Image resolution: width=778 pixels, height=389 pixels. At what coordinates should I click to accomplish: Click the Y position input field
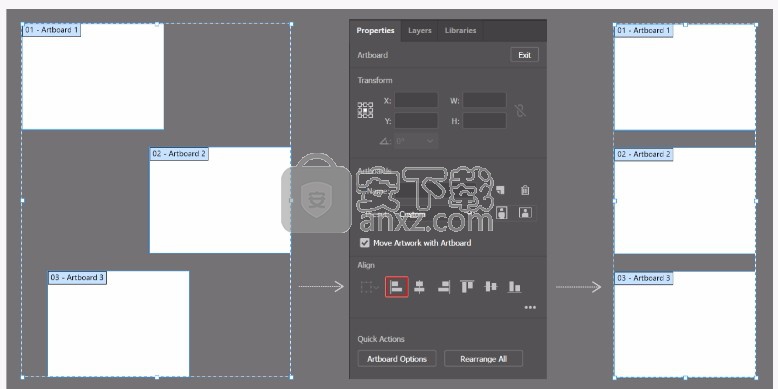416,121
